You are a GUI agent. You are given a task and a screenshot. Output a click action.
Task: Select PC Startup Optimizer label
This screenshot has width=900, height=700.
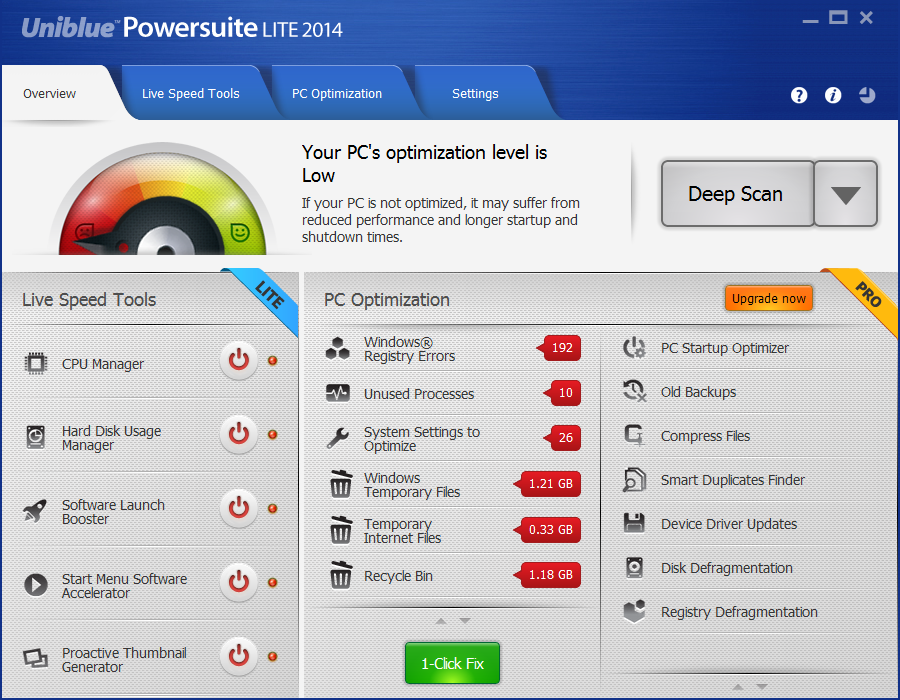click(724, 348)
